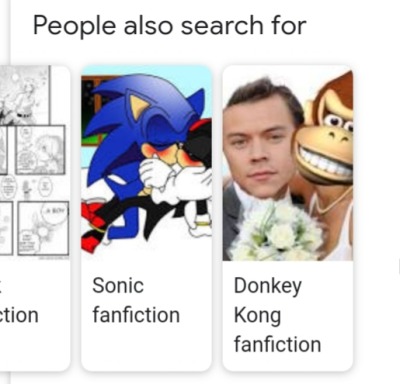Click the next card peeking at the right edge

click(x=399, y=267)
